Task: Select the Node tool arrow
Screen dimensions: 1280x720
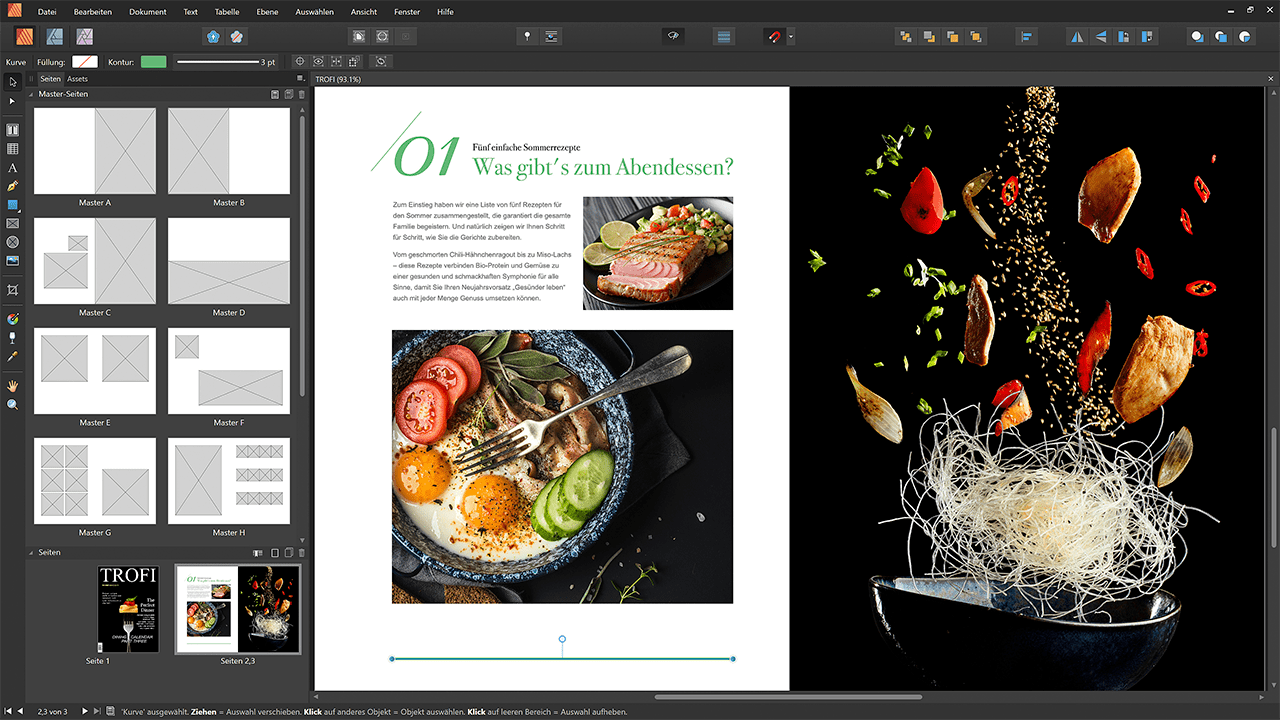Action: pyautogui.click(x=13, y=101)
